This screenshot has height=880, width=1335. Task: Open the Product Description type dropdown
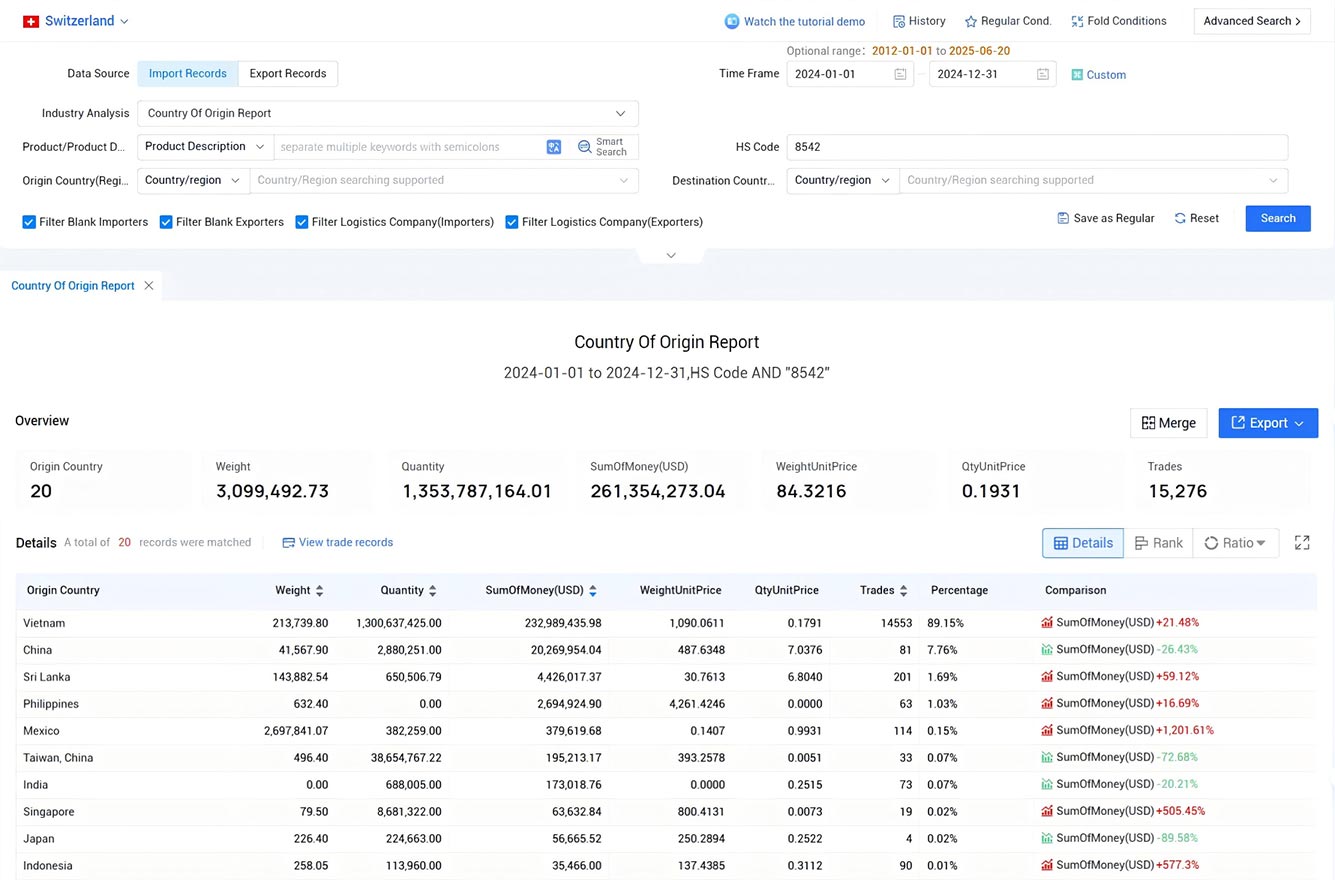(x=205, y=147)
